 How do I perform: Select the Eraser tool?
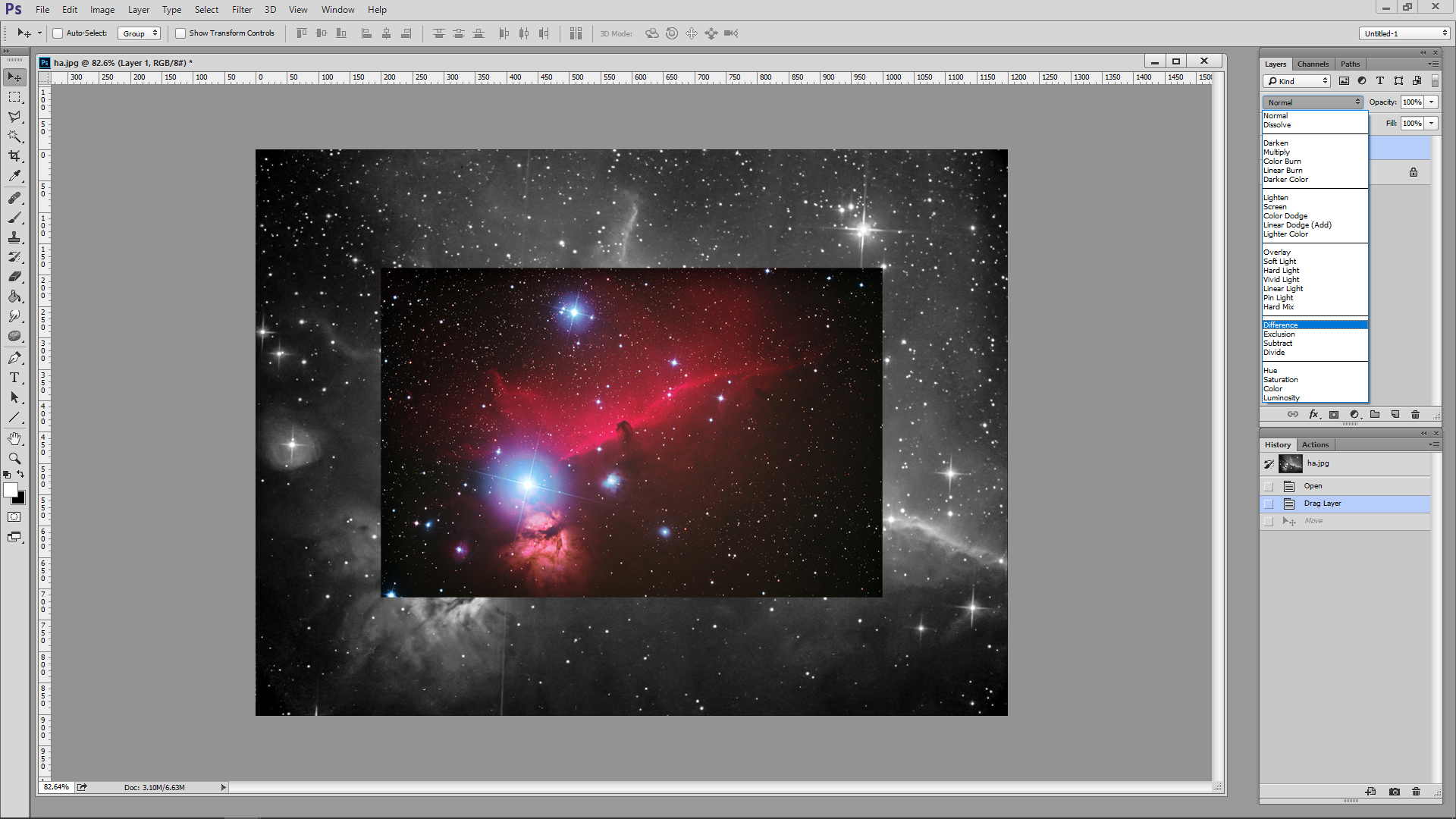[14, 277]
